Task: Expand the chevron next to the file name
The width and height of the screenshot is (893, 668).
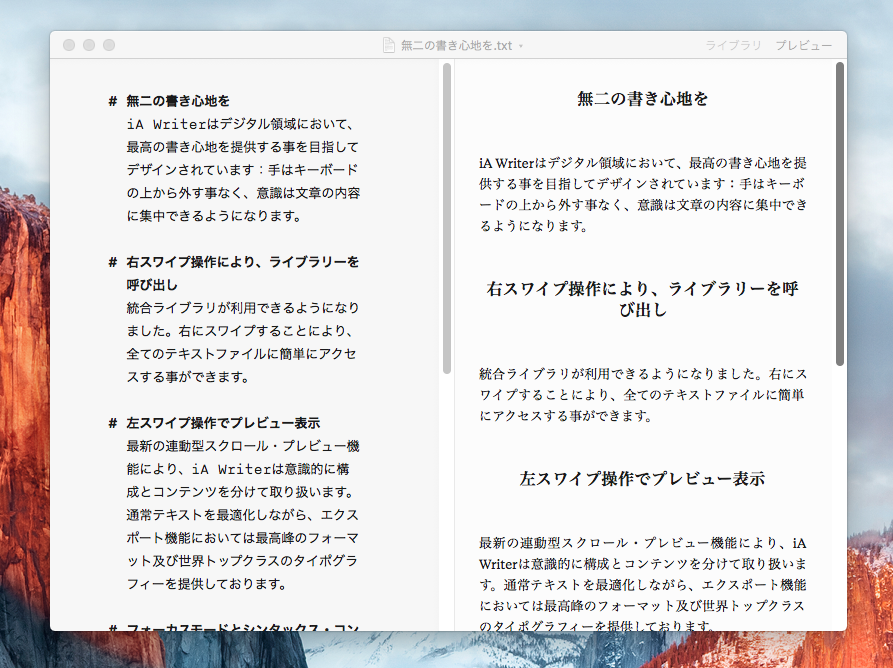Action: pos(521,46)
